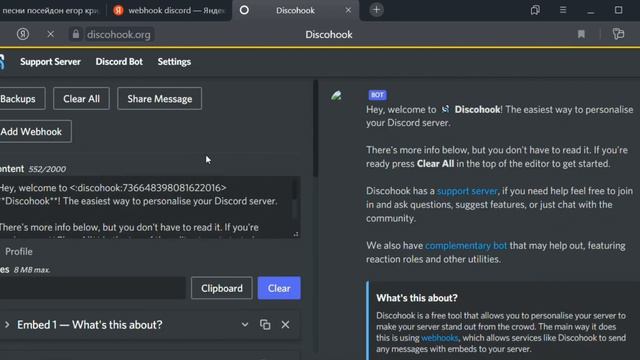This screenshot has width=640, height=360.
Task: Click the 'What's this about?' embed title
Action: pyautogui.click(x=417, y=298)
